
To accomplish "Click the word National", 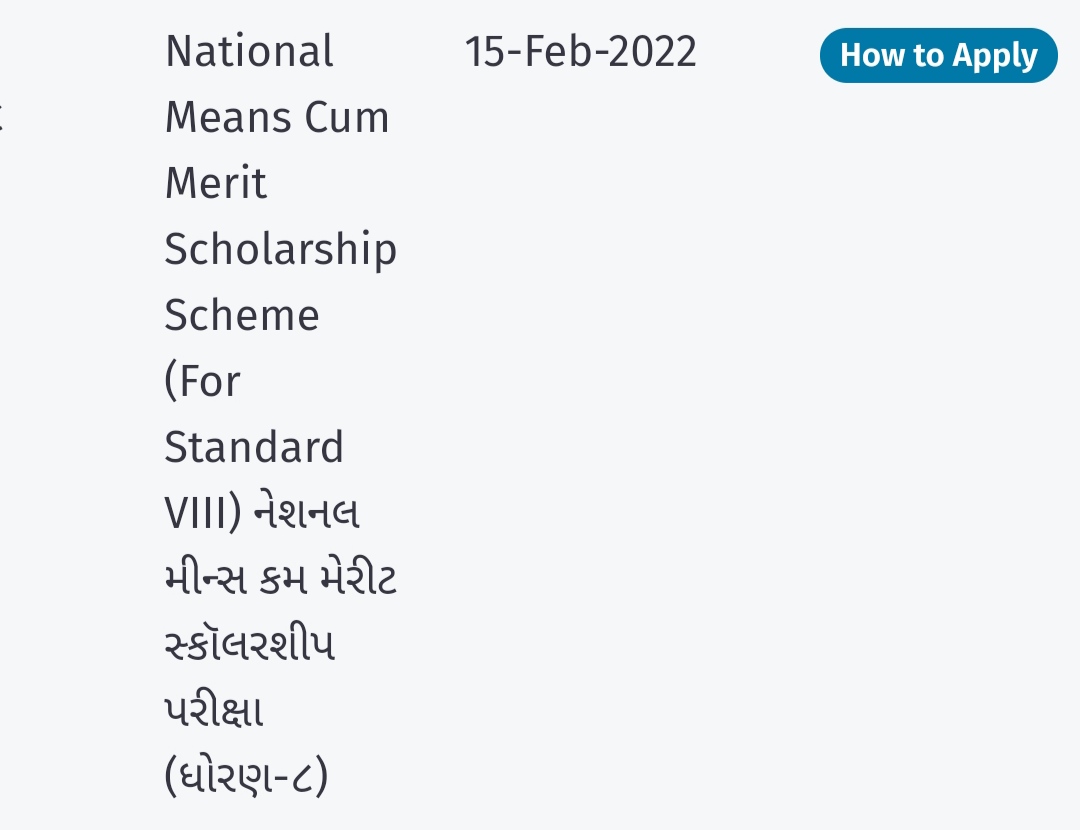I will [249, 52].
